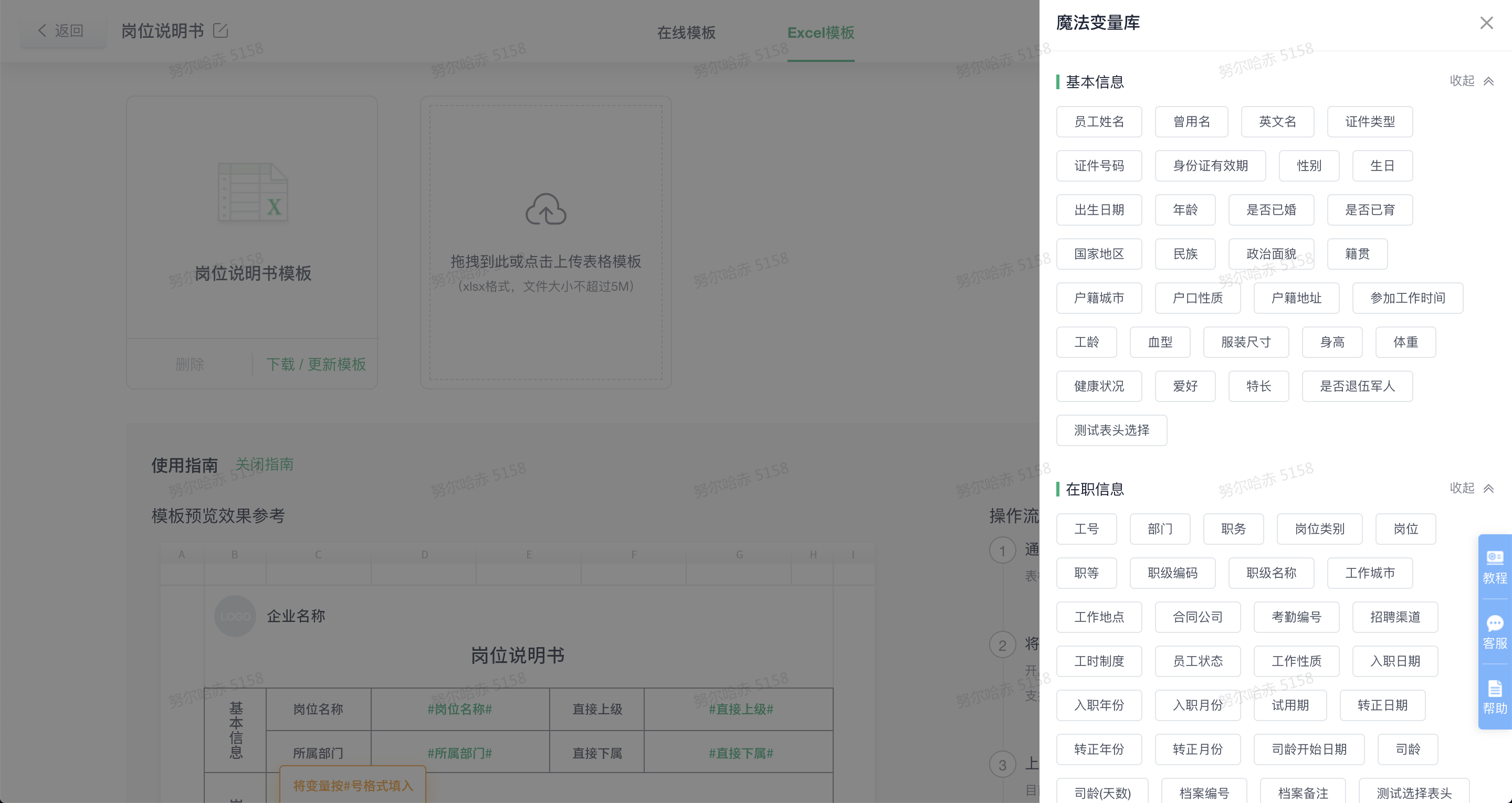
Task: Click the 部门 variable tag
Action: 1160,529
